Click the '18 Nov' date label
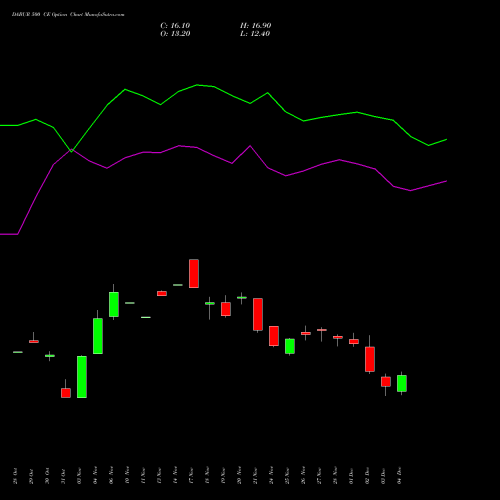500x500 pixels. click(x=207, y=475)
